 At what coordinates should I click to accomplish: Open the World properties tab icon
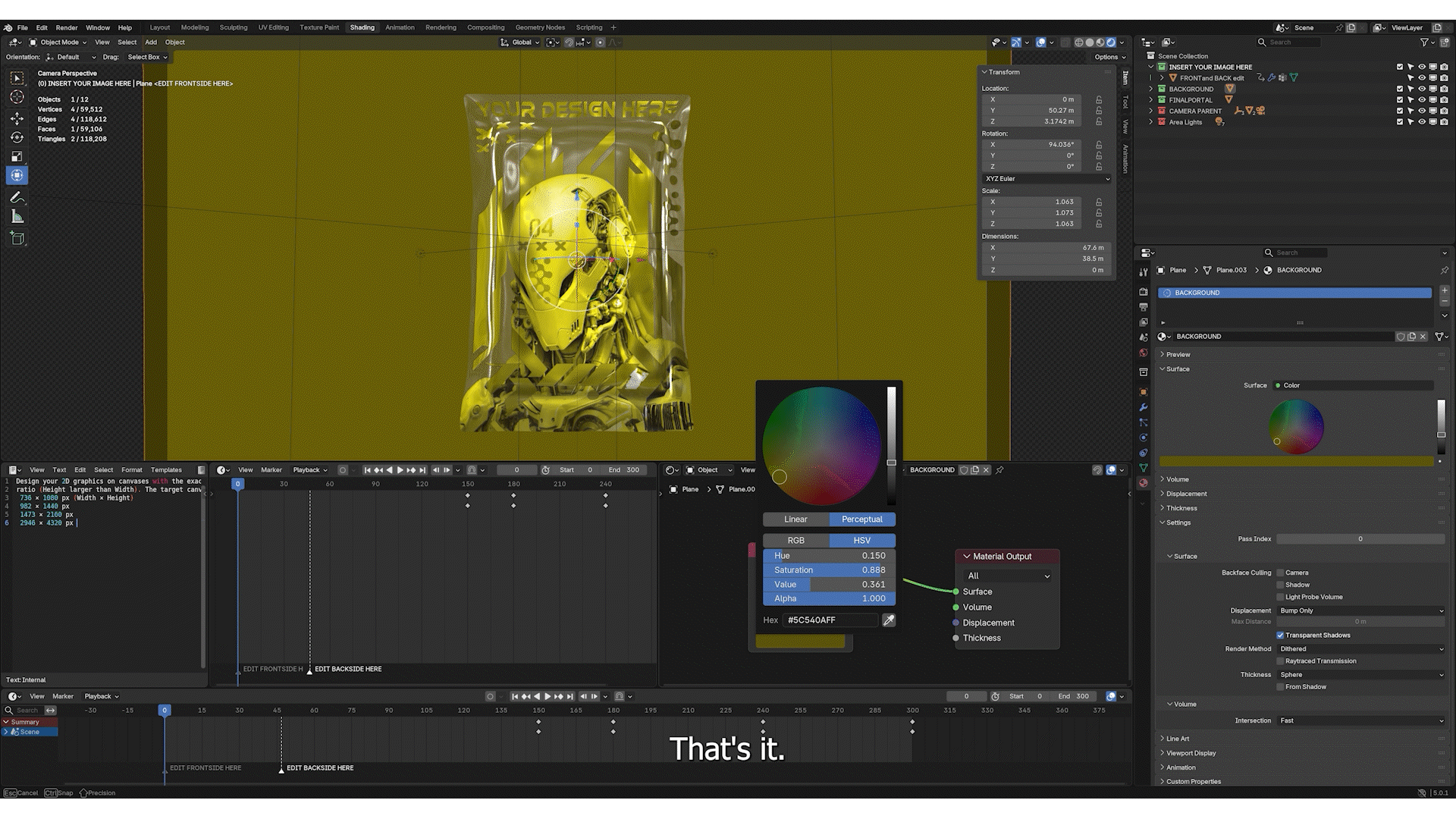pos(1144,353)
